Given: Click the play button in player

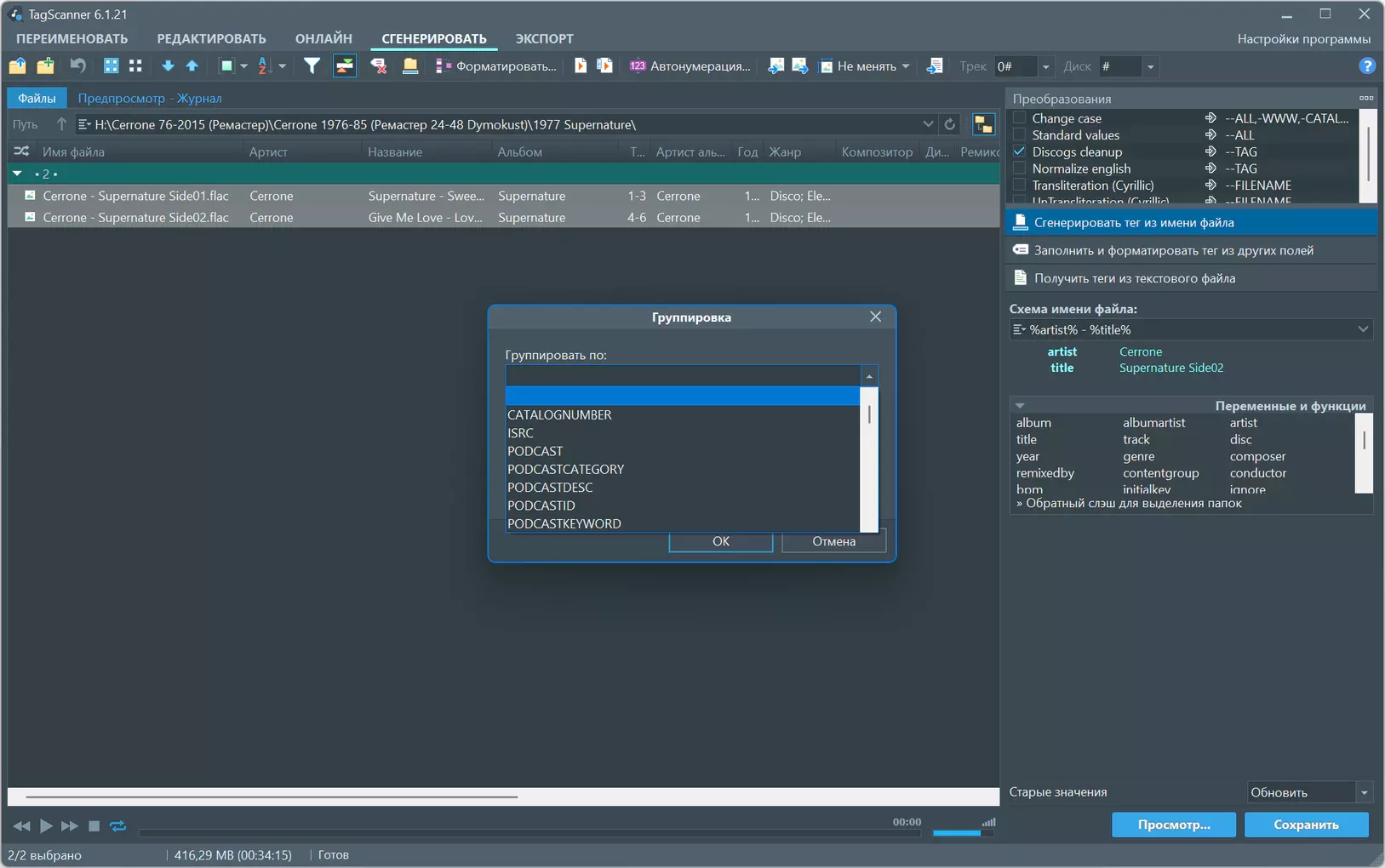Looking at the screenshot, I should pos(46,825).
